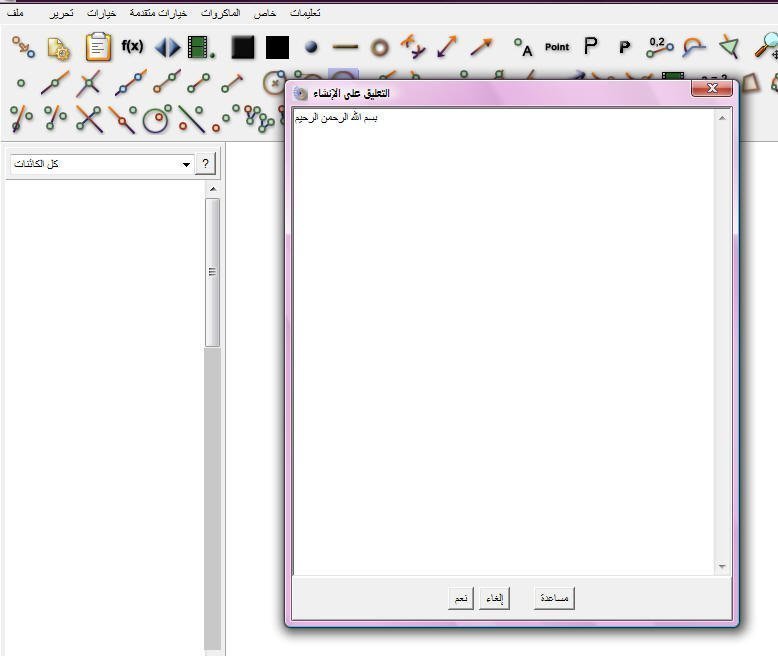The image size is (778, 656).
Task: Click the clipboard construction comment icon
Action: click(98, 47)
